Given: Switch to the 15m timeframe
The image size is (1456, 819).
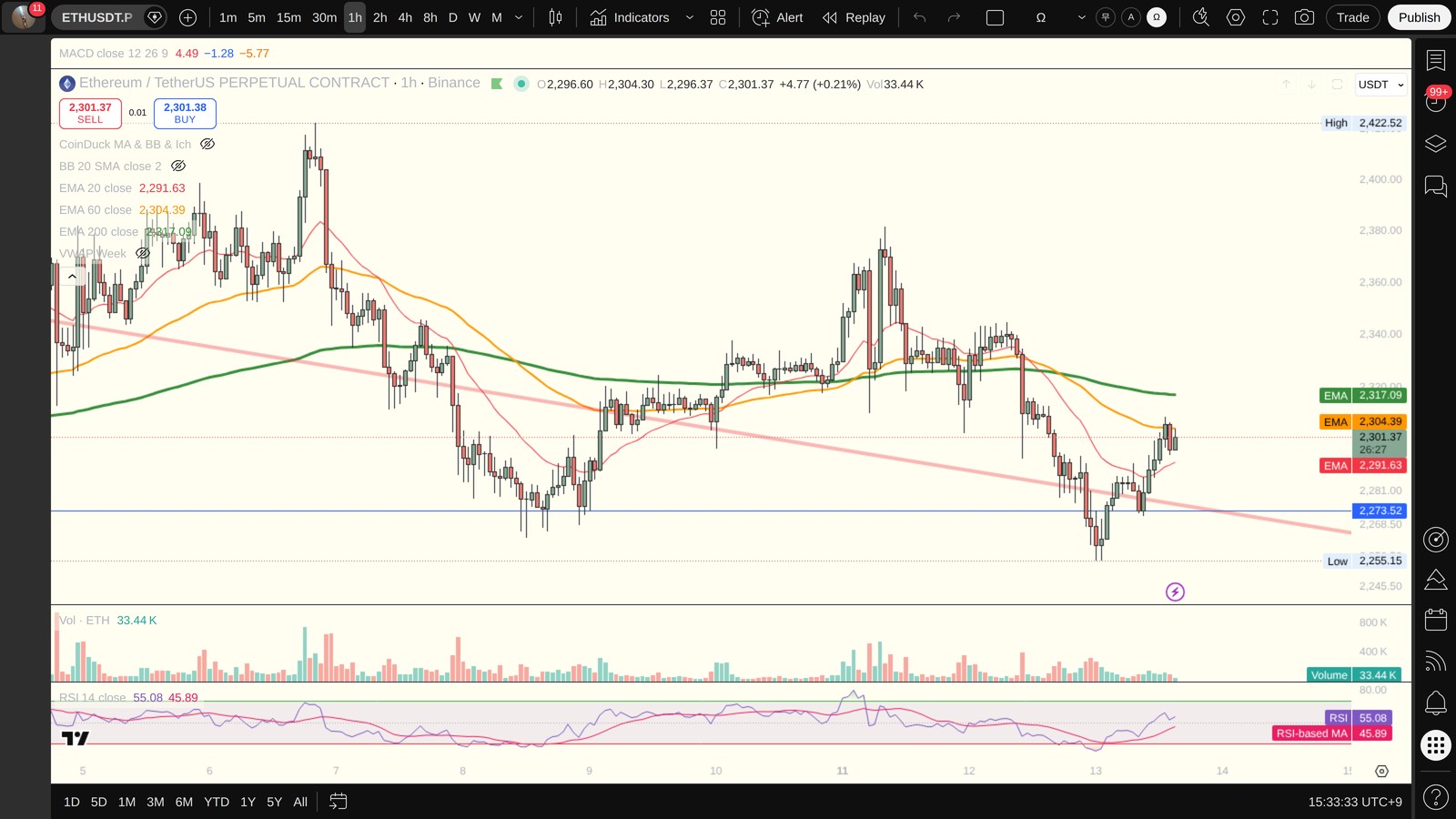Looking at the screenshot, I should click(288, 17).
